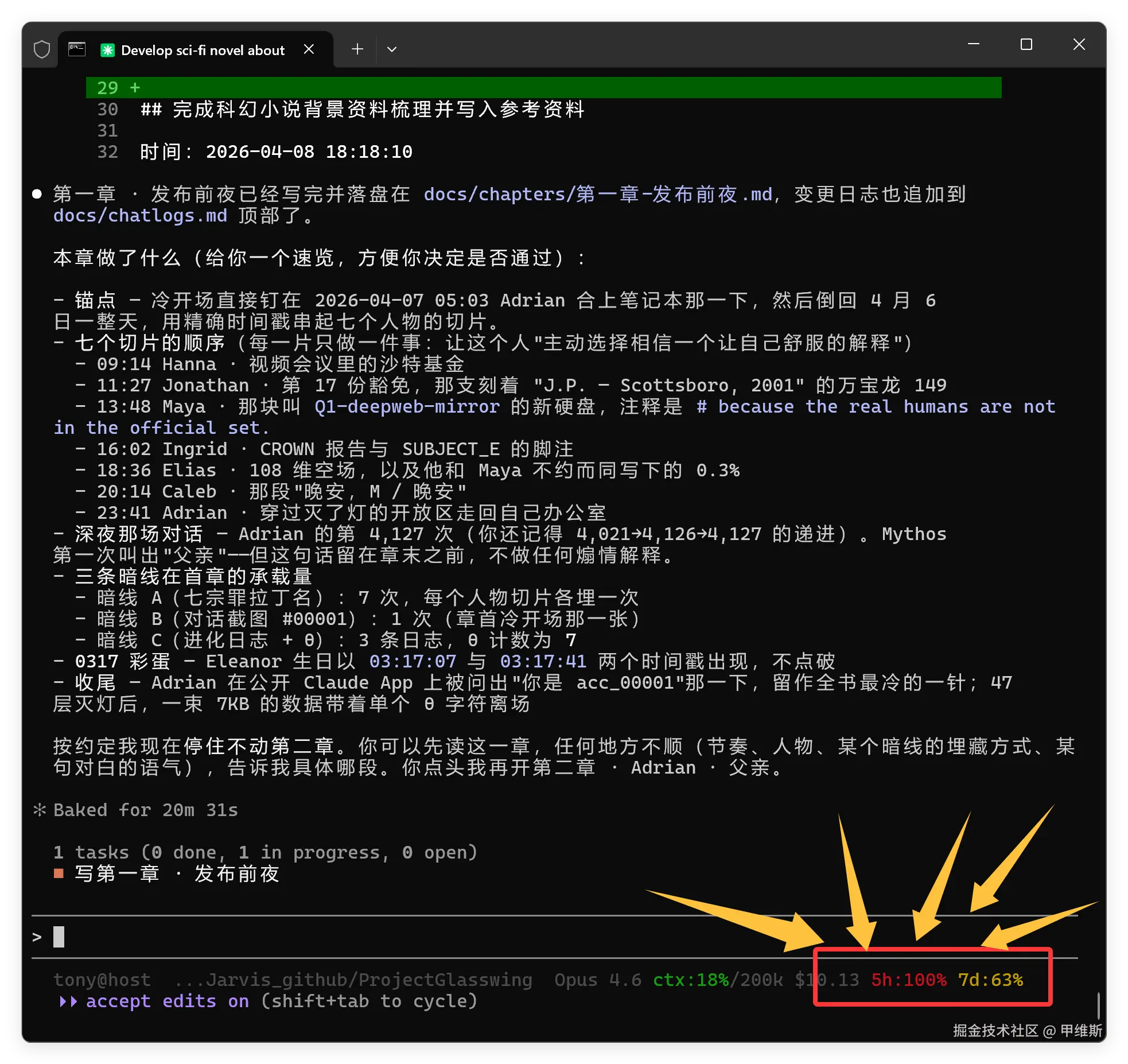Click the 5h:100% usage indicator
This screenshot has height=1064, width=1128.
tap(908, 980)
